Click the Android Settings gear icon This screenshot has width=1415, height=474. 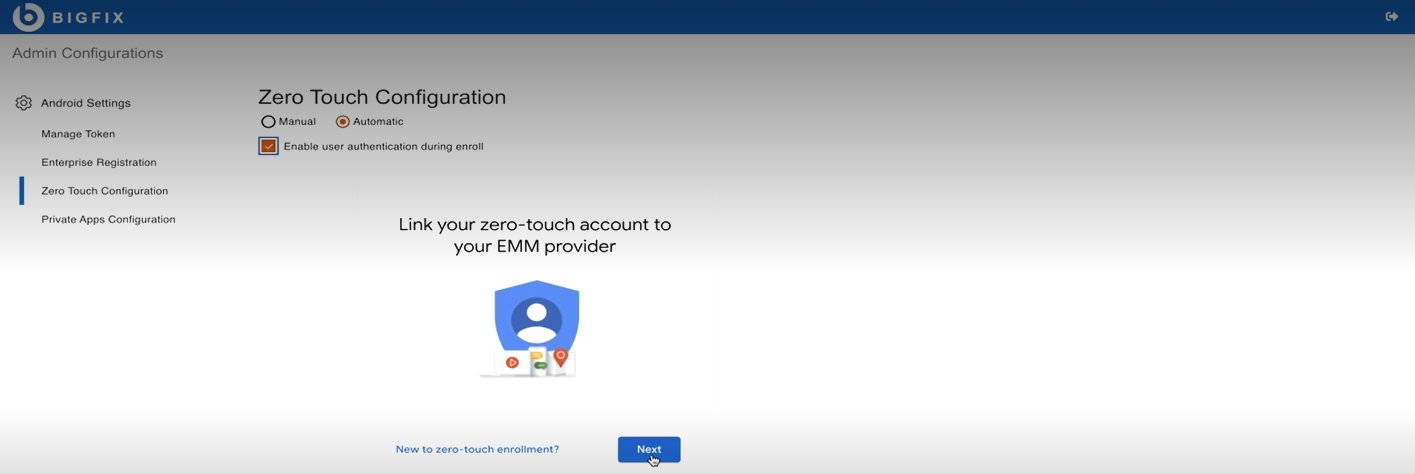[x=24, y=103]
